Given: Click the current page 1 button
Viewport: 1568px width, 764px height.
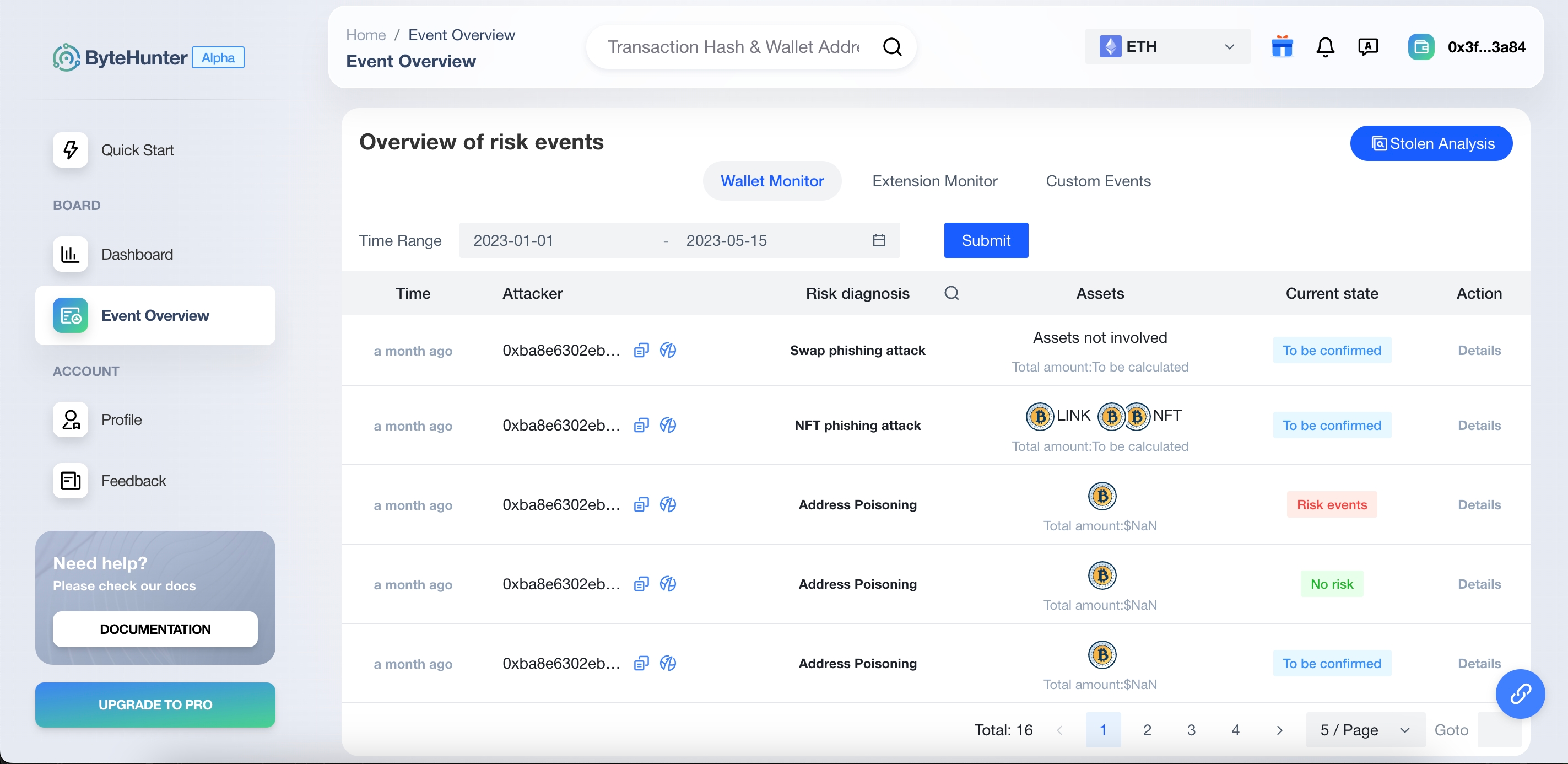Looking at the screenshot, I should tap(1103, 729).
